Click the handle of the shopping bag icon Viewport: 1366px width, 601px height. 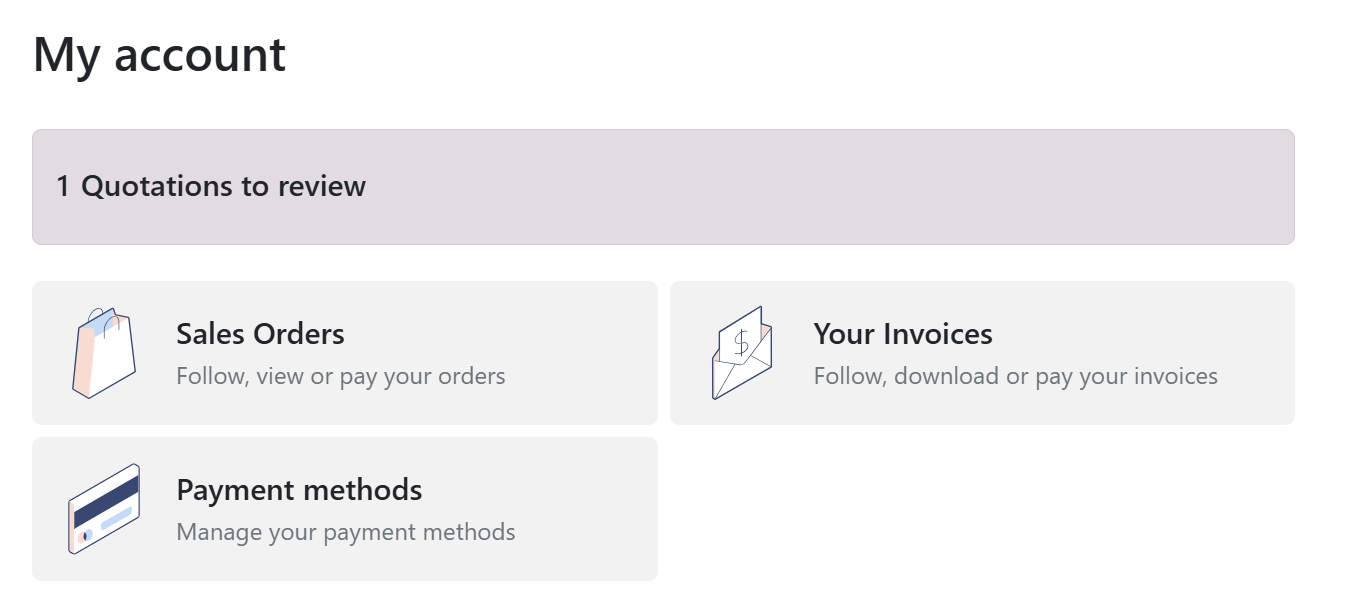tap(102, 318)
